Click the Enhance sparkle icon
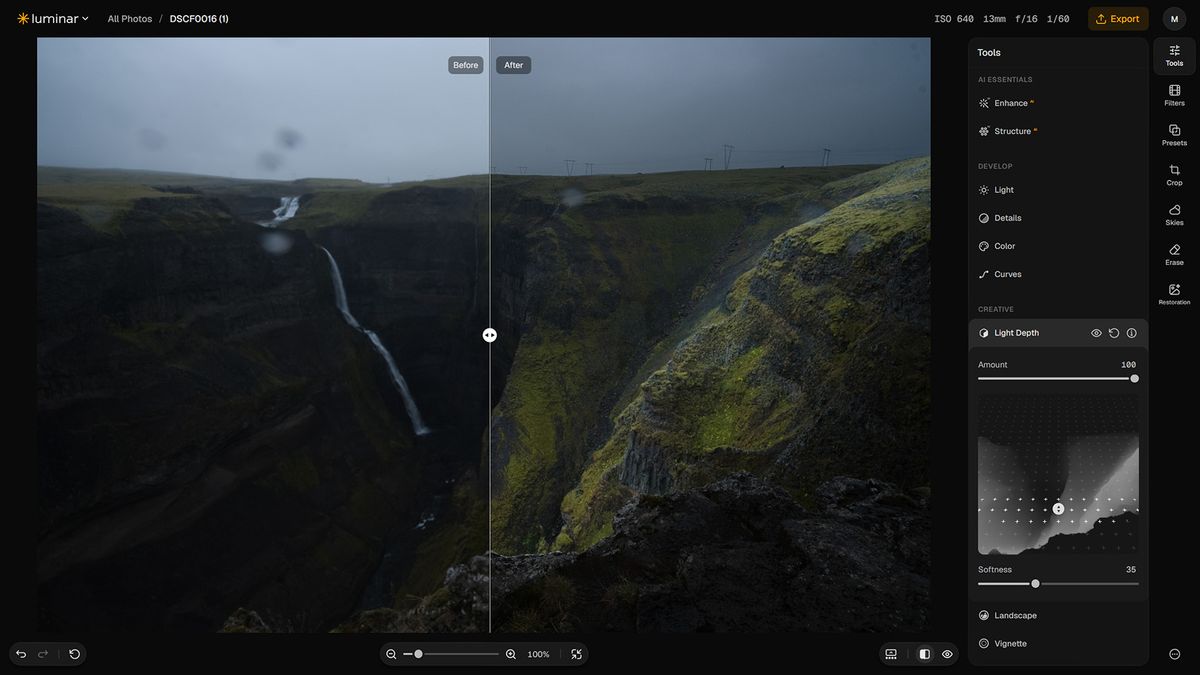The height and width of the screenshot is (675, 1200). 984,103
